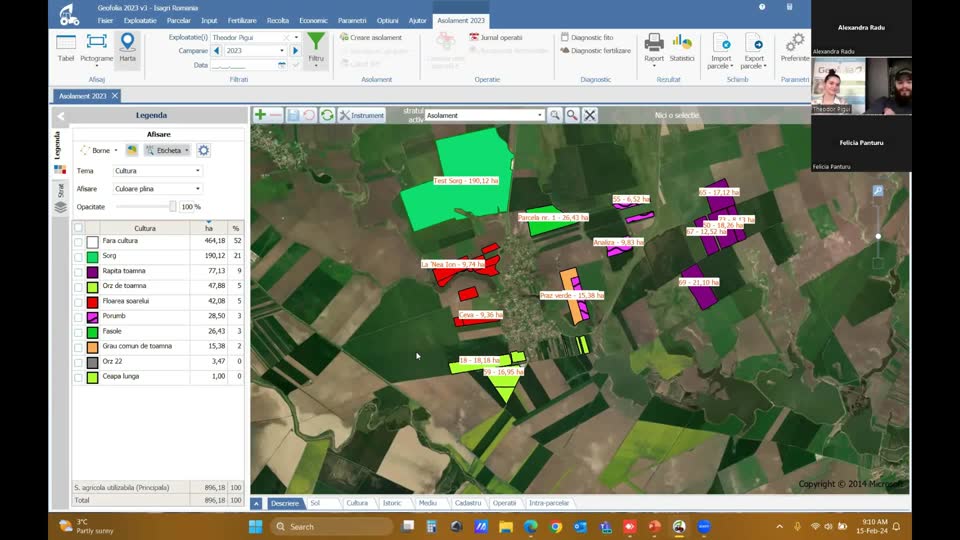Viewport: 960px width, 540px height.
Task: Open the Windows Start menu
Action: point(255,527)
